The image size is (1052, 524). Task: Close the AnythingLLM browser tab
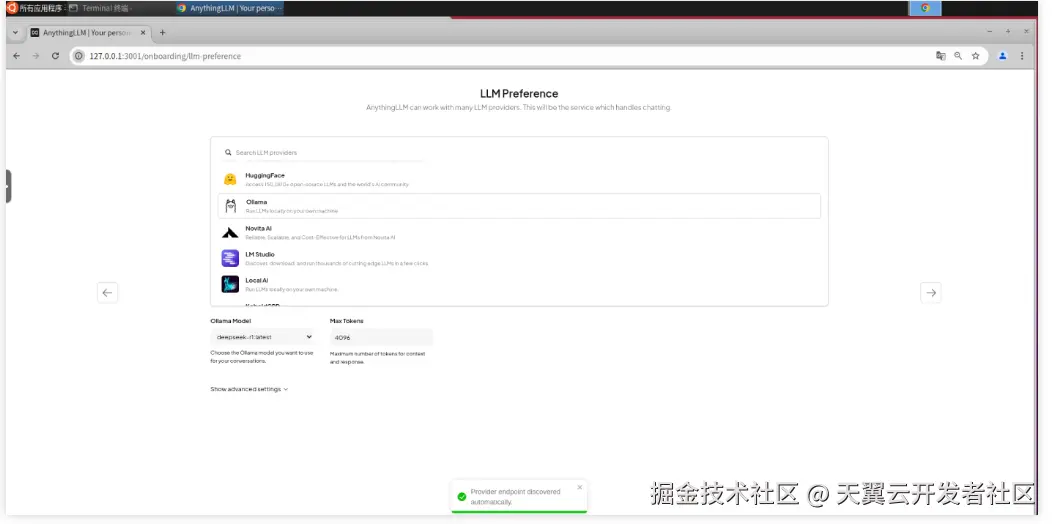point(144,32)
